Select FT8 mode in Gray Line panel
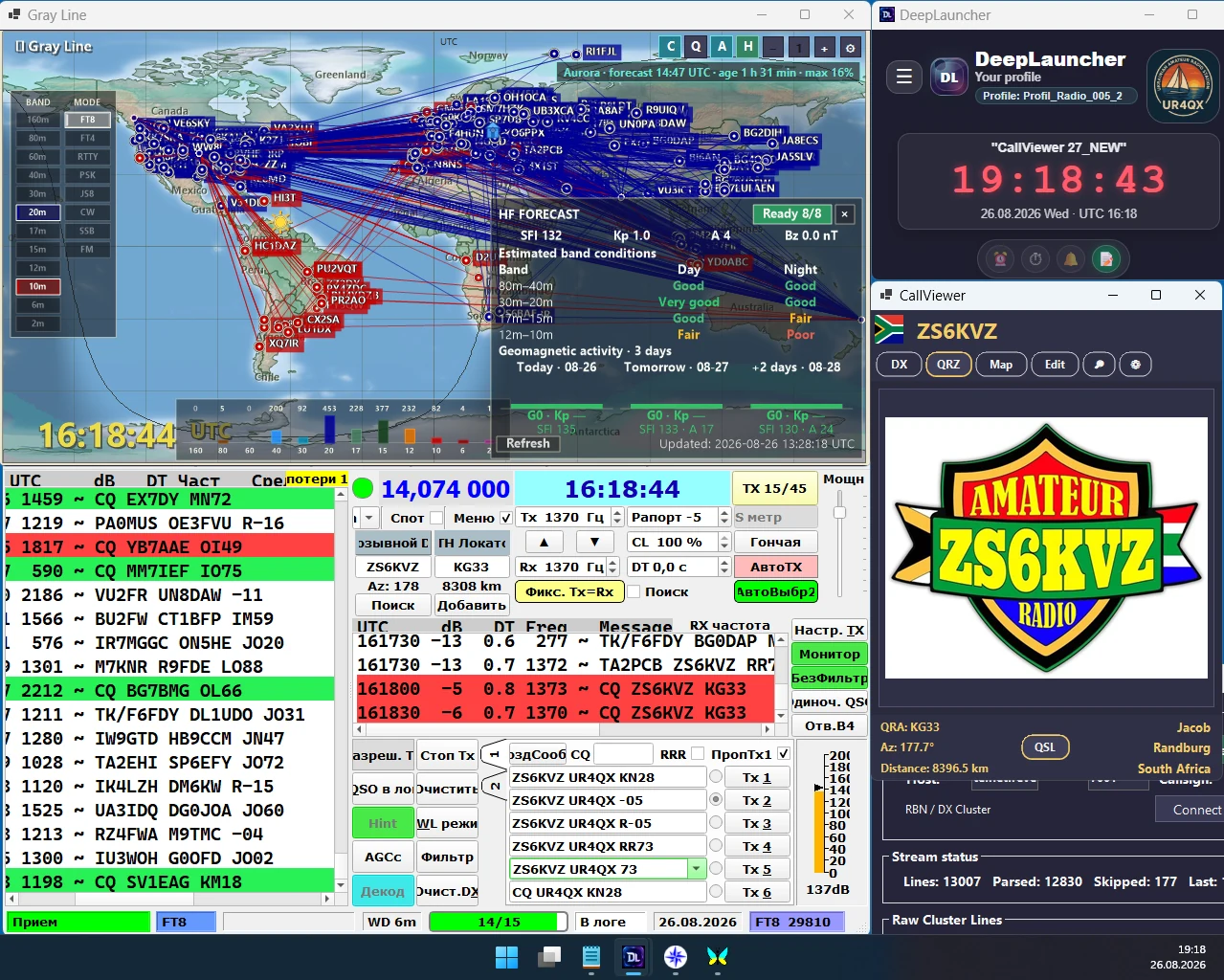This screenshot has height=980, width=1224. 87,120
